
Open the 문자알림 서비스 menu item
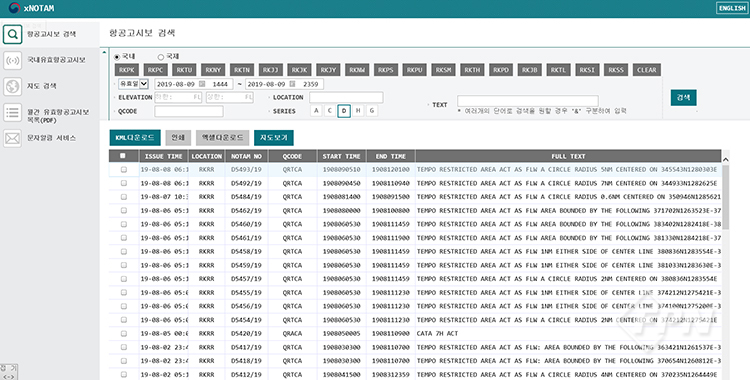(x=52, y=138)
